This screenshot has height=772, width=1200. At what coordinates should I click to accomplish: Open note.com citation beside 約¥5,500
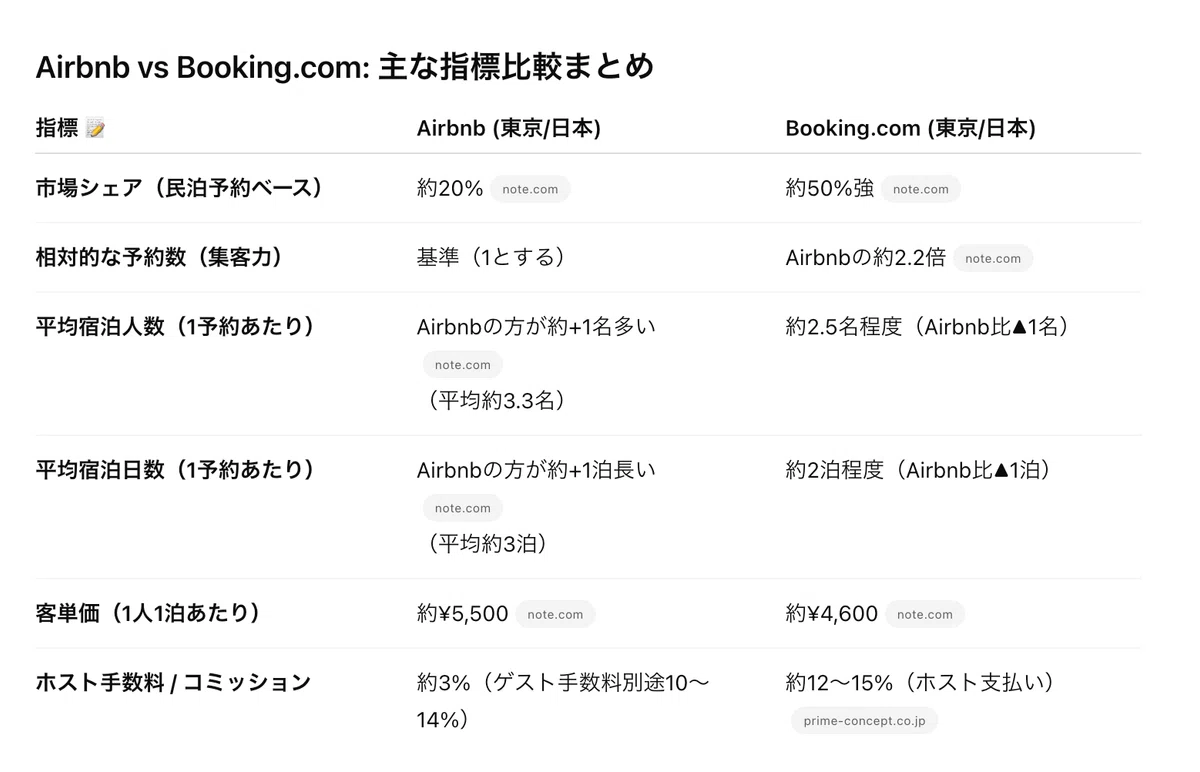click(555, 614)
